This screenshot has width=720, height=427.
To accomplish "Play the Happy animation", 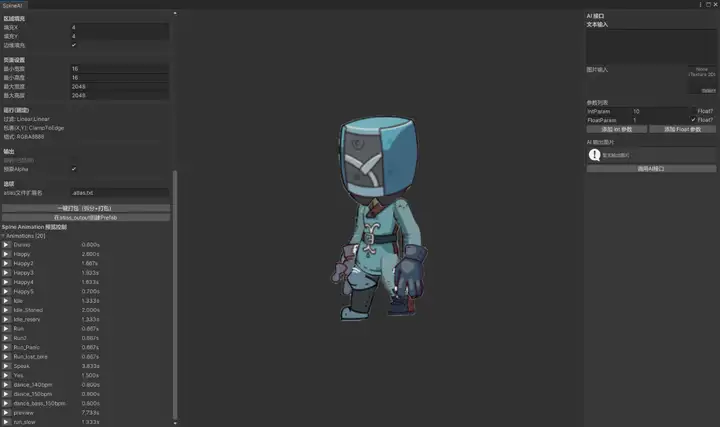I will 6,254.
